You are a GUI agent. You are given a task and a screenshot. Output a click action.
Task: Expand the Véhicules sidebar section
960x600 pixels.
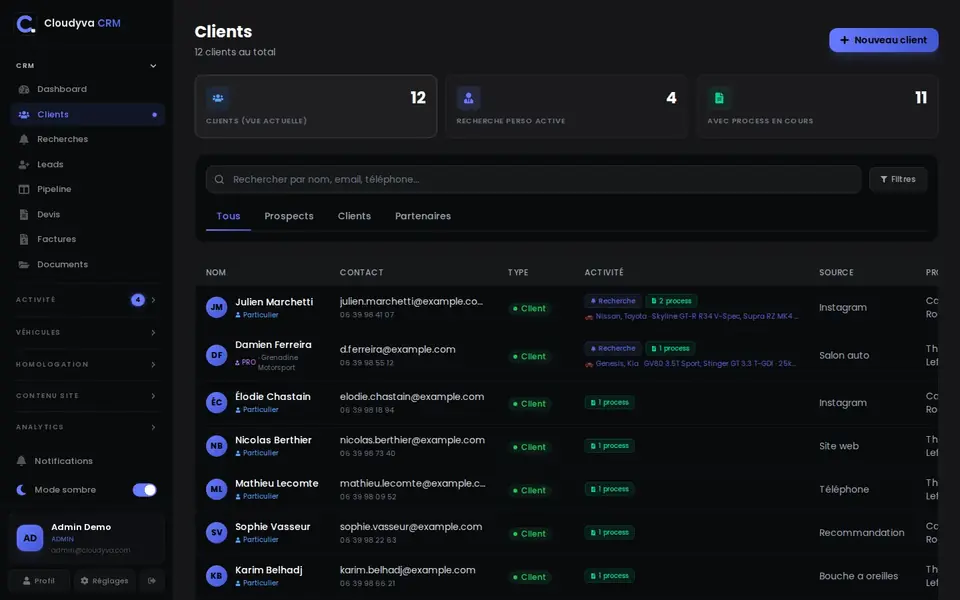pyautogui.click(x=86, y=332)
